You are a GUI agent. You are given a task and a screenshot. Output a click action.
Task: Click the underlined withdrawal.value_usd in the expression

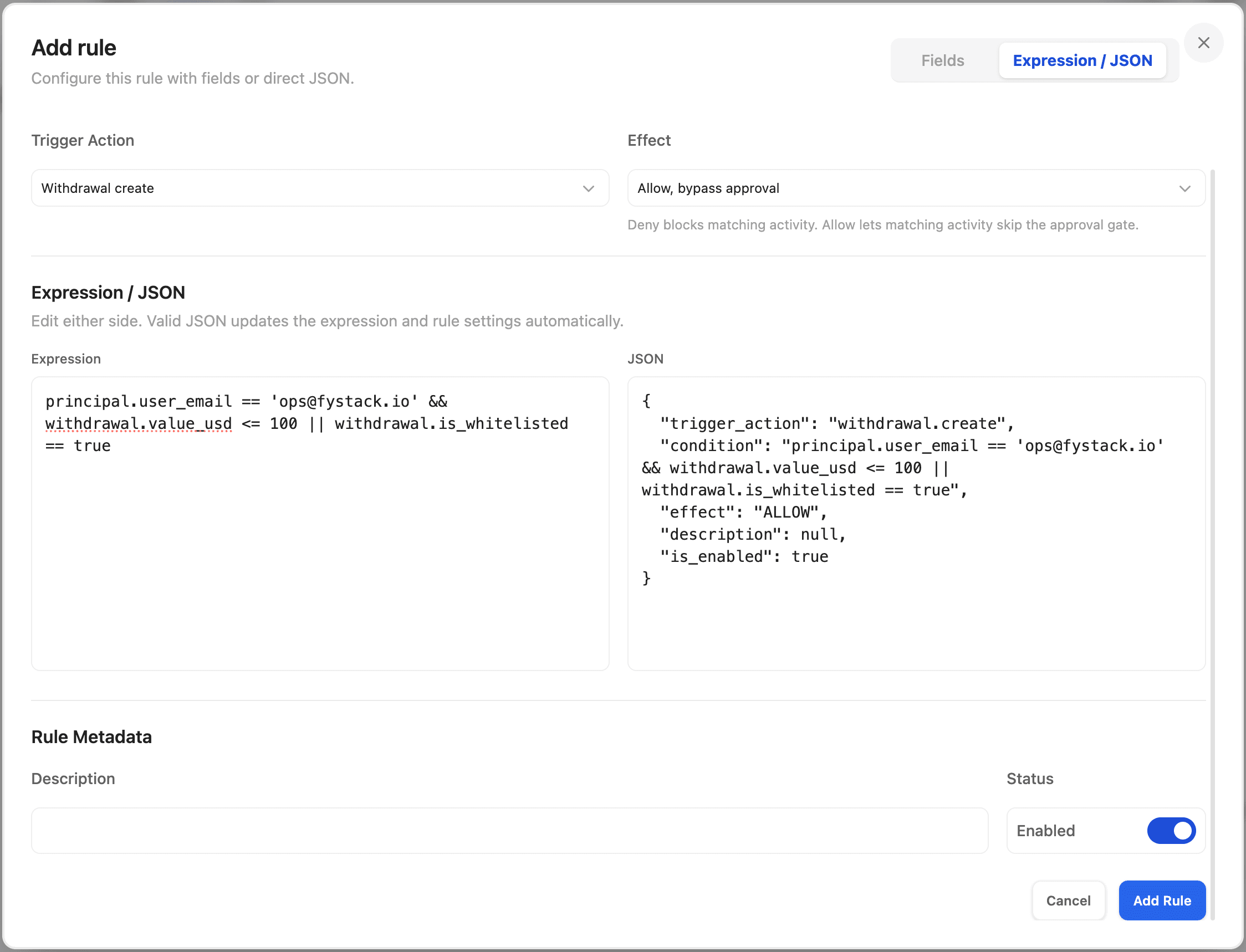(x=139, y=424)
